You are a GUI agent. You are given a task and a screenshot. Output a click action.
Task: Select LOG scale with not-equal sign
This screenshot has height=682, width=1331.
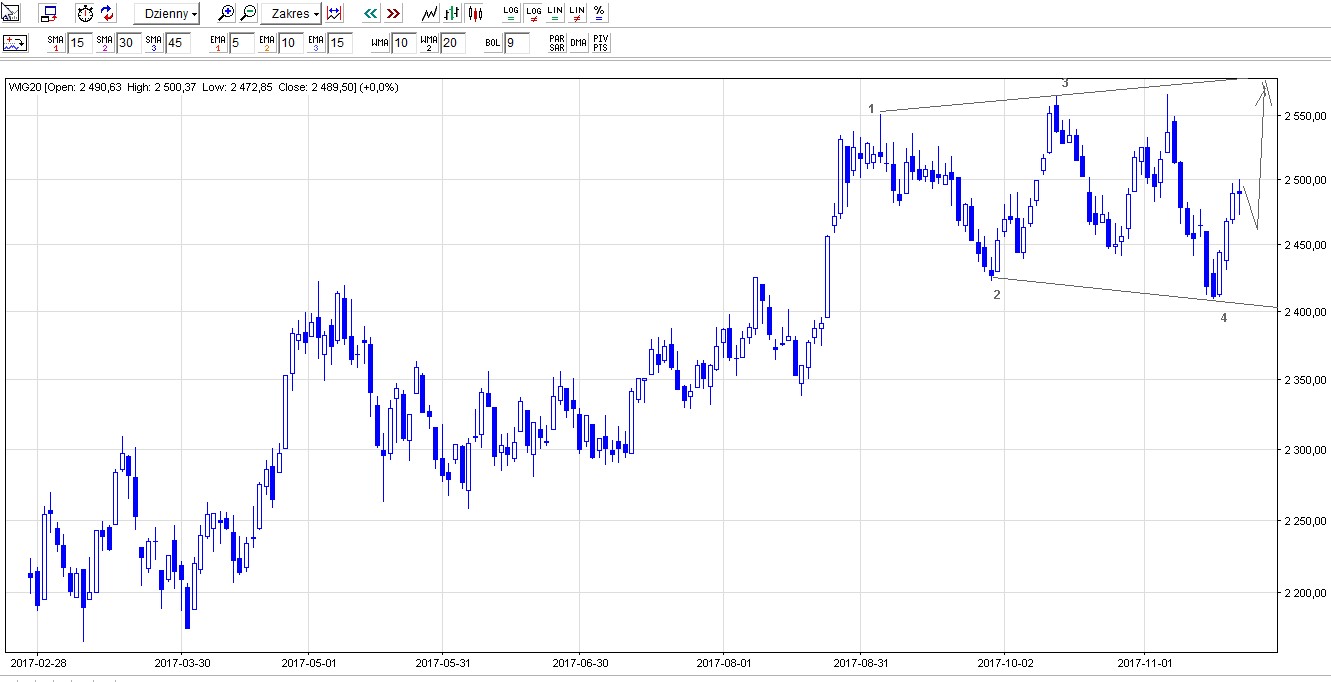point(533,14)
